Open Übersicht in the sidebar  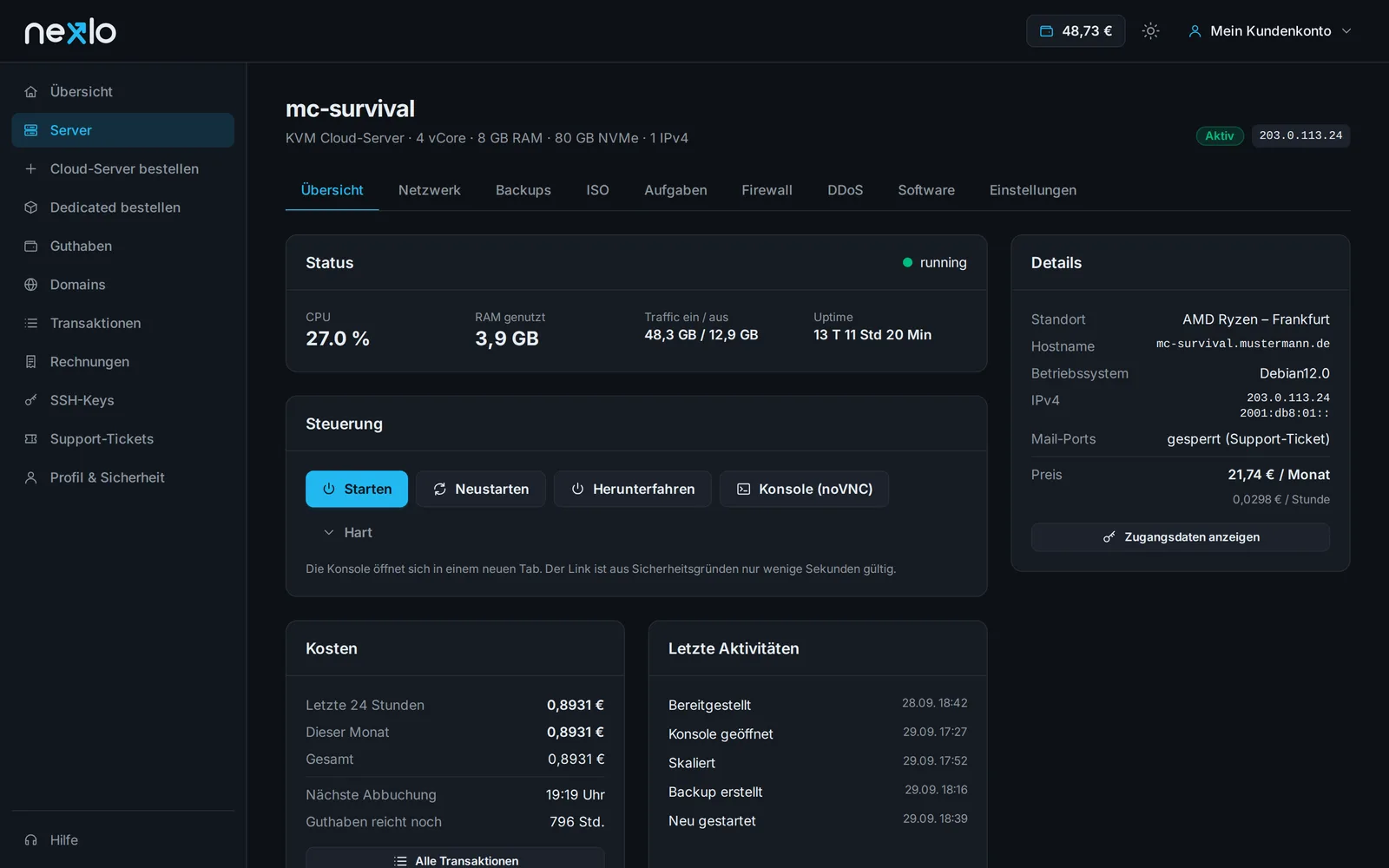click(123, 92)
